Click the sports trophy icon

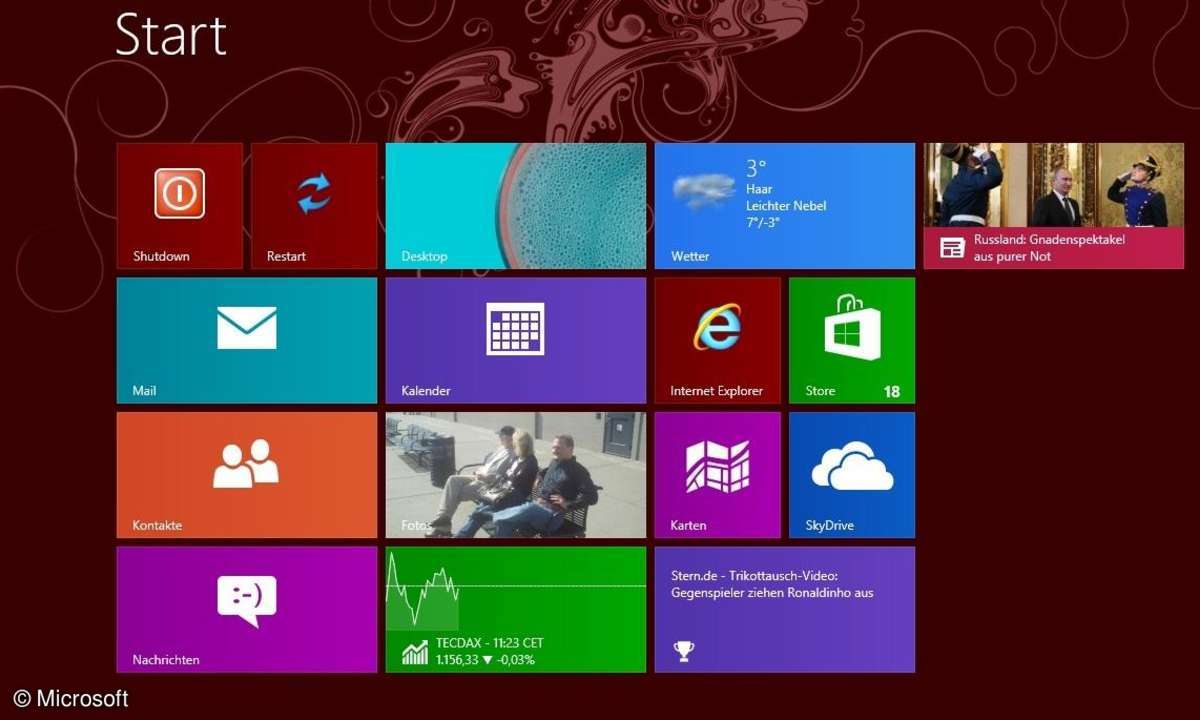click(x=684, y=652)
